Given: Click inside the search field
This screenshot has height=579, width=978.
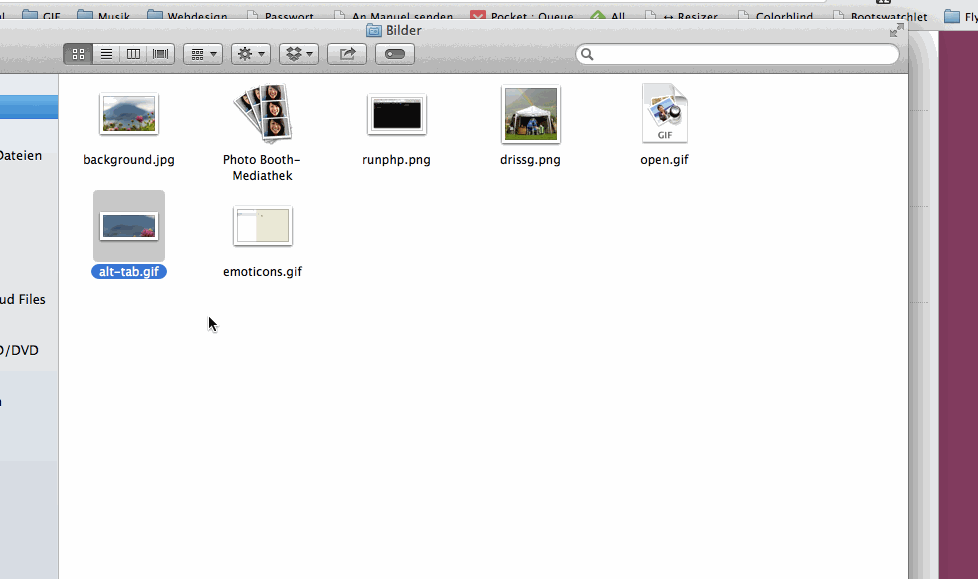Looking at the screenshot, I should (737, 53).
